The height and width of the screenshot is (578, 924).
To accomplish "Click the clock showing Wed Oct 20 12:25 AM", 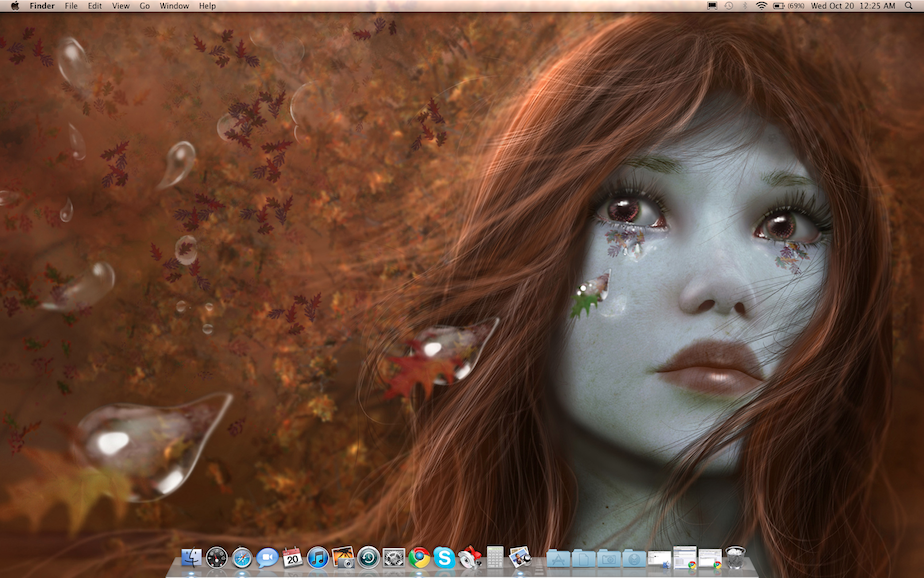I will click(853, 6).
